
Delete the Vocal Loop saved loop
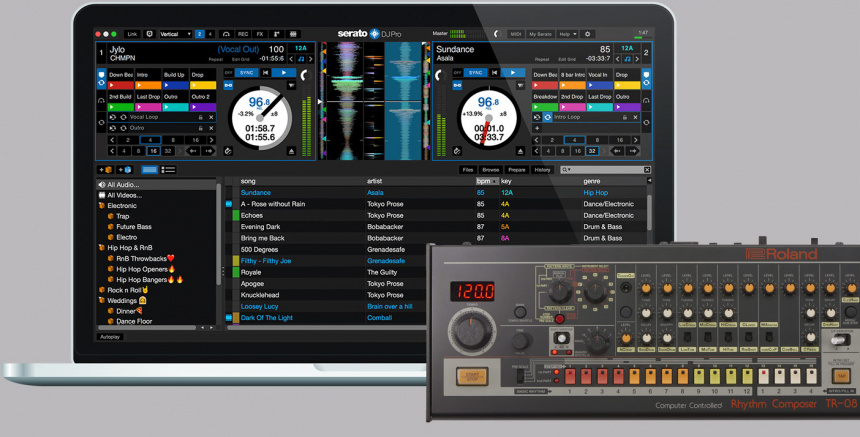[x=212, y=117]
